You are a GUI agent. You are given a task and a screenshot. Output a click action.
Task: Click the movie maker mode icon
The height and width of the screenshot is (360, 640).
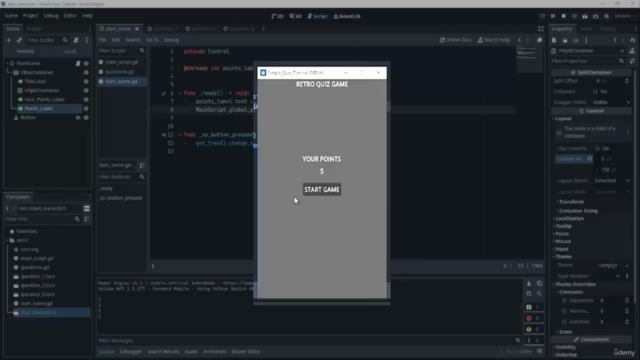point(607,16)
